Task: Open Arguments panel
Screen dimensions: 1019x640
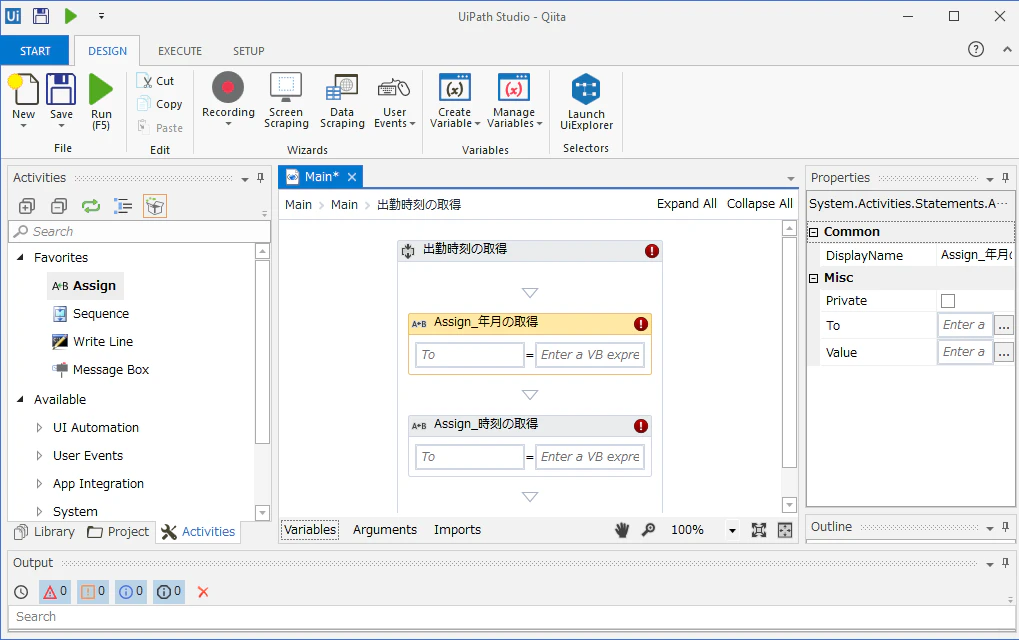Action: (x=385, y=530)
